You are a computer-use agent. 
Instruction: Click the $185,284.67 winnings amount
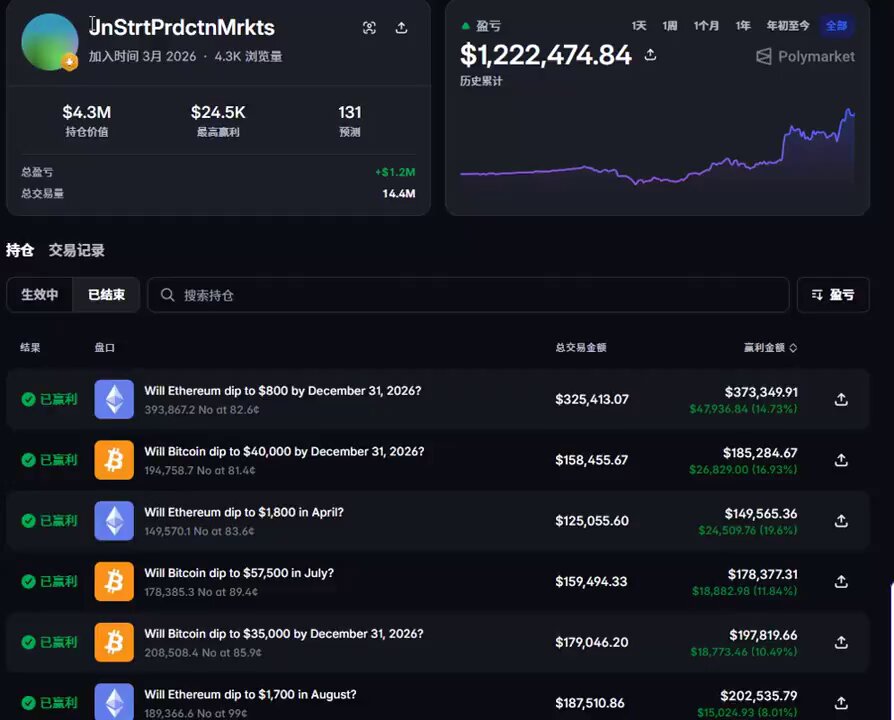(x=760, y=453)
